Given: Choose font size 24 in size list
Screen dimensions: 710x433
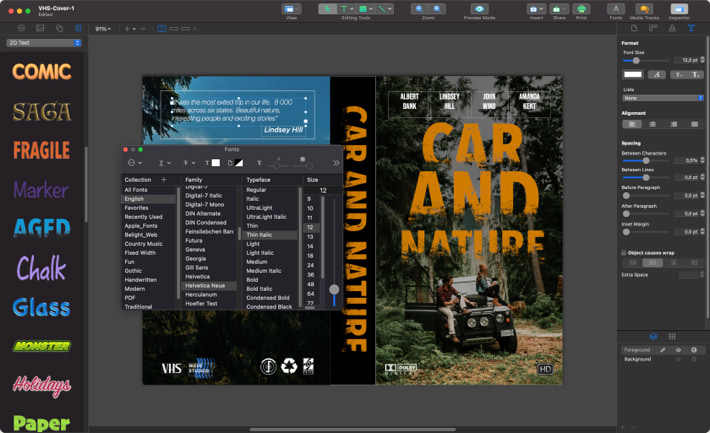Looking at the screenshot, I should click(311, 265).
